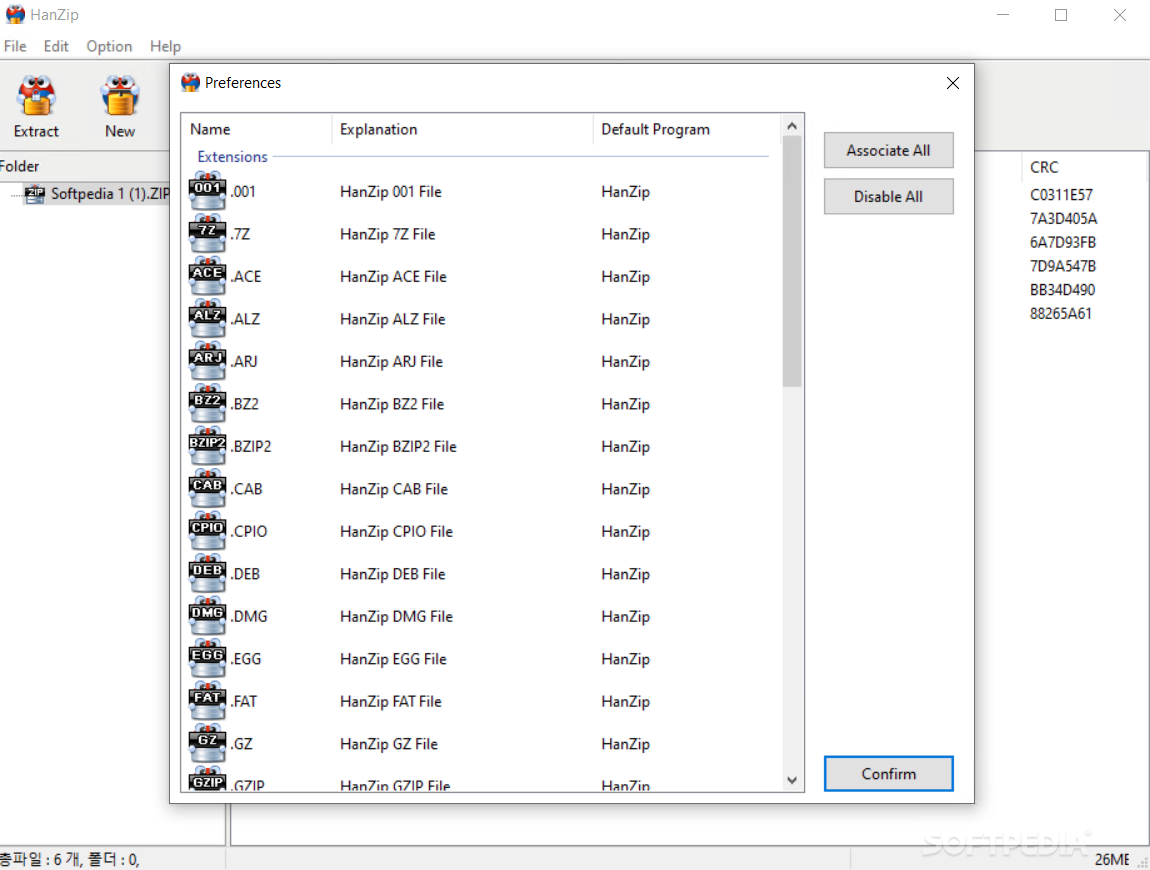Click the Default Program column header
Viewport: 1150px width, 870px height.
[686, 129]
